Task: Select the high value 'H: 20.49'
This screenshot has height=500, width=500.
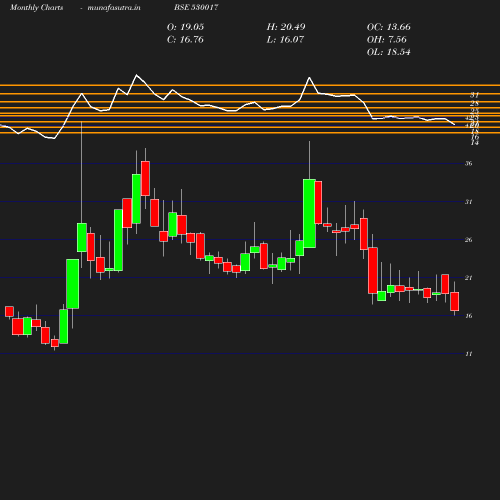Action: [286, 27]
